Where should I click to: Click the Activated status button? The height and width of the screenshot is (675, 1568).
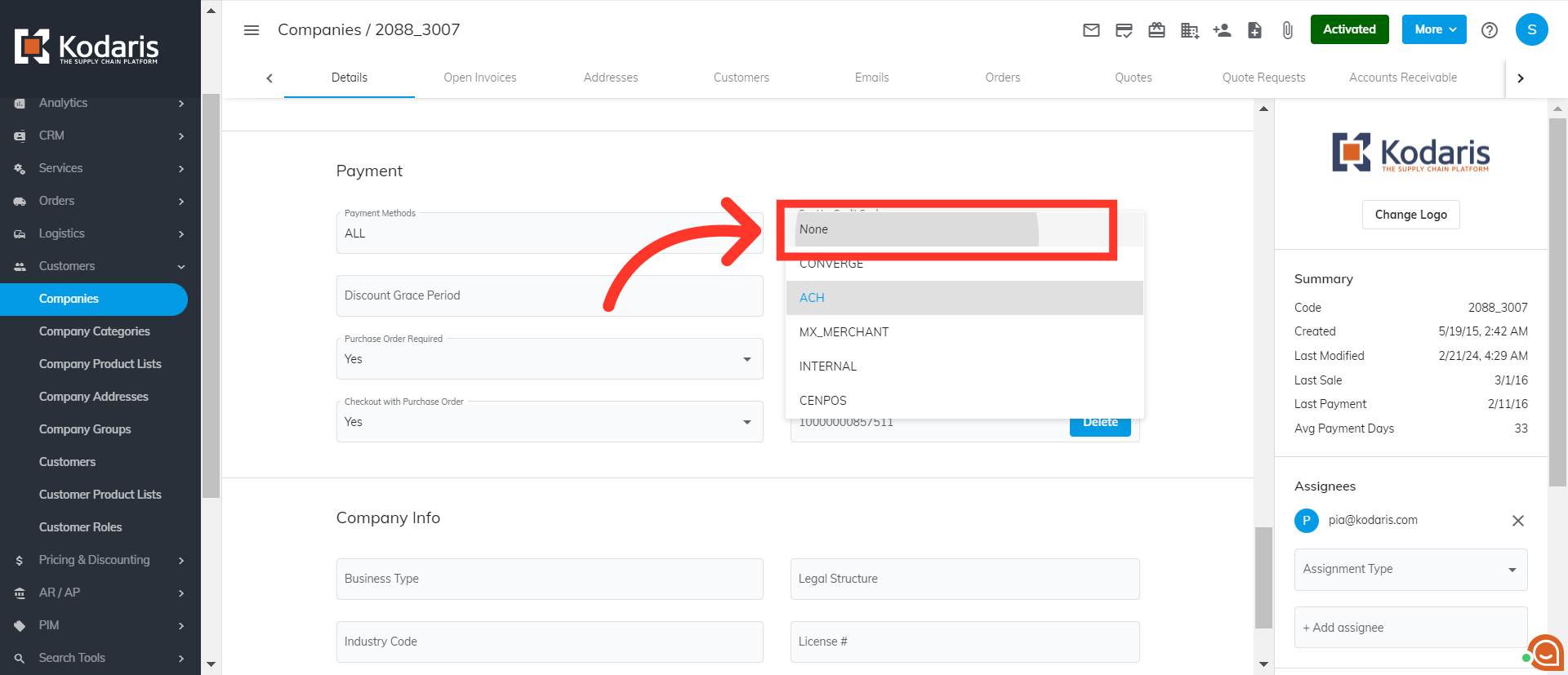pyautogui.click(x=1349, y=29)
